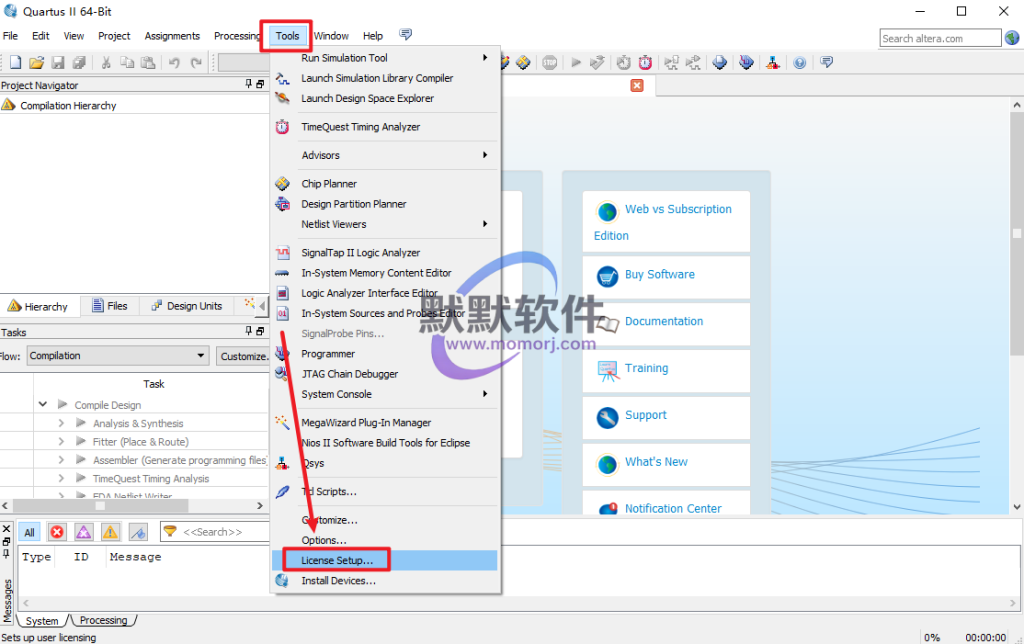Click the red TimeQuest Timing Analyzer toolbar icon
This screenshot has height=644, width=1024.
click(x=645, y=63)
